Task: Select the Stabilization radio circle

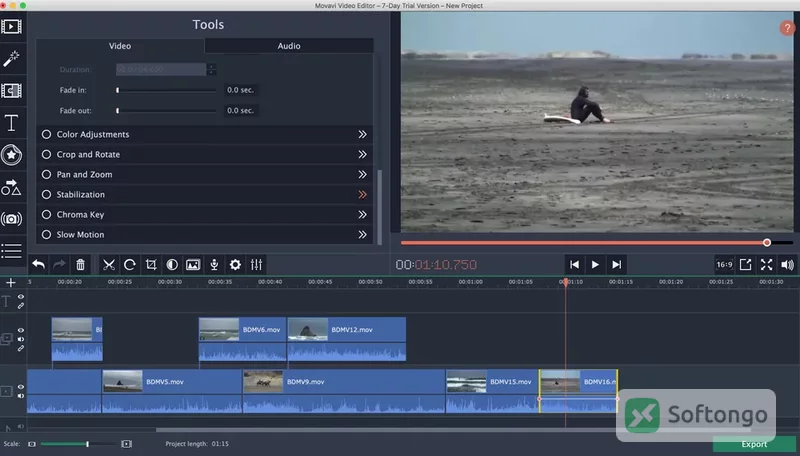Action: click(x=46, y=194)
